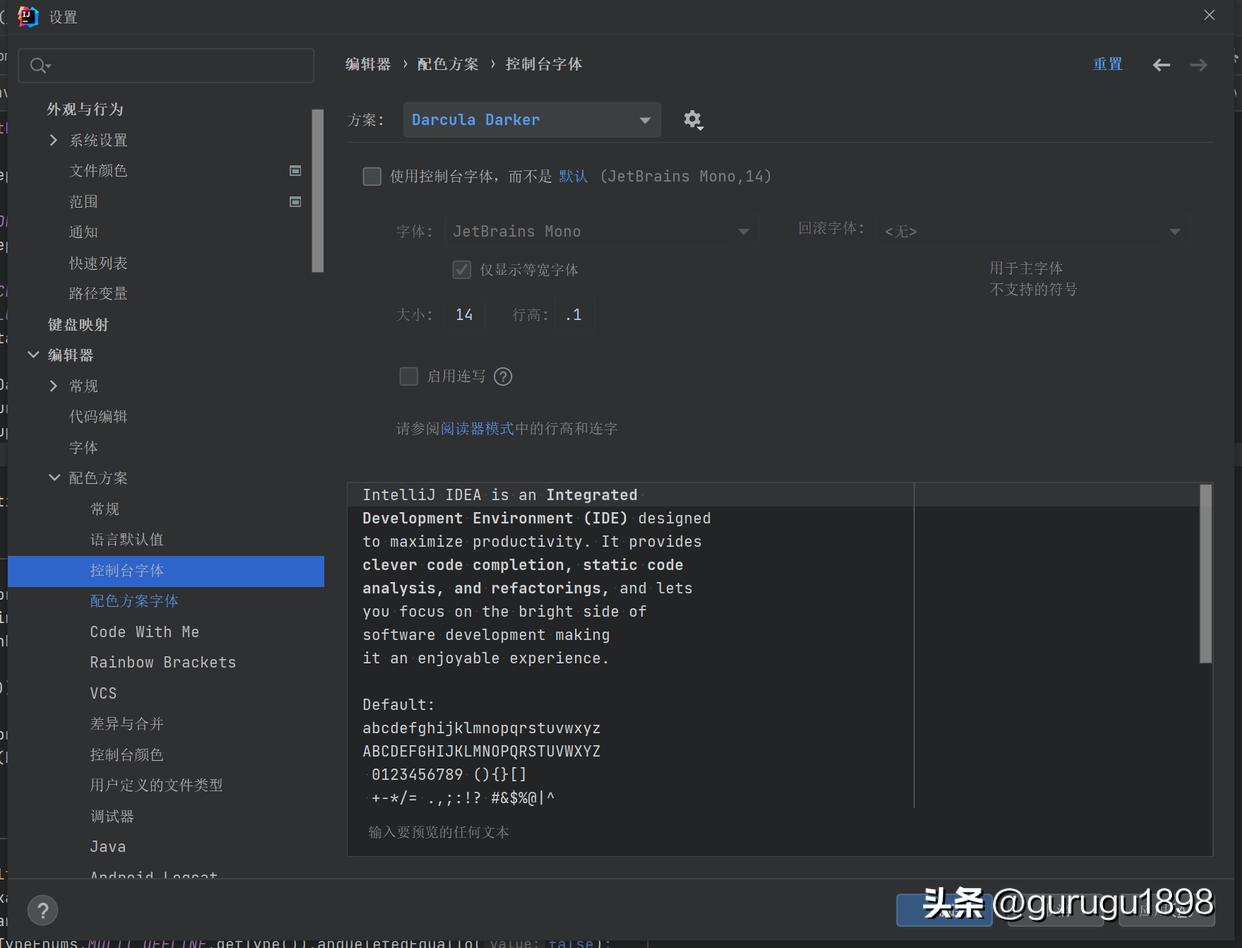1242x948 pixels.
Task: Click the help question mark beside 启用连写
Action: 503,376
